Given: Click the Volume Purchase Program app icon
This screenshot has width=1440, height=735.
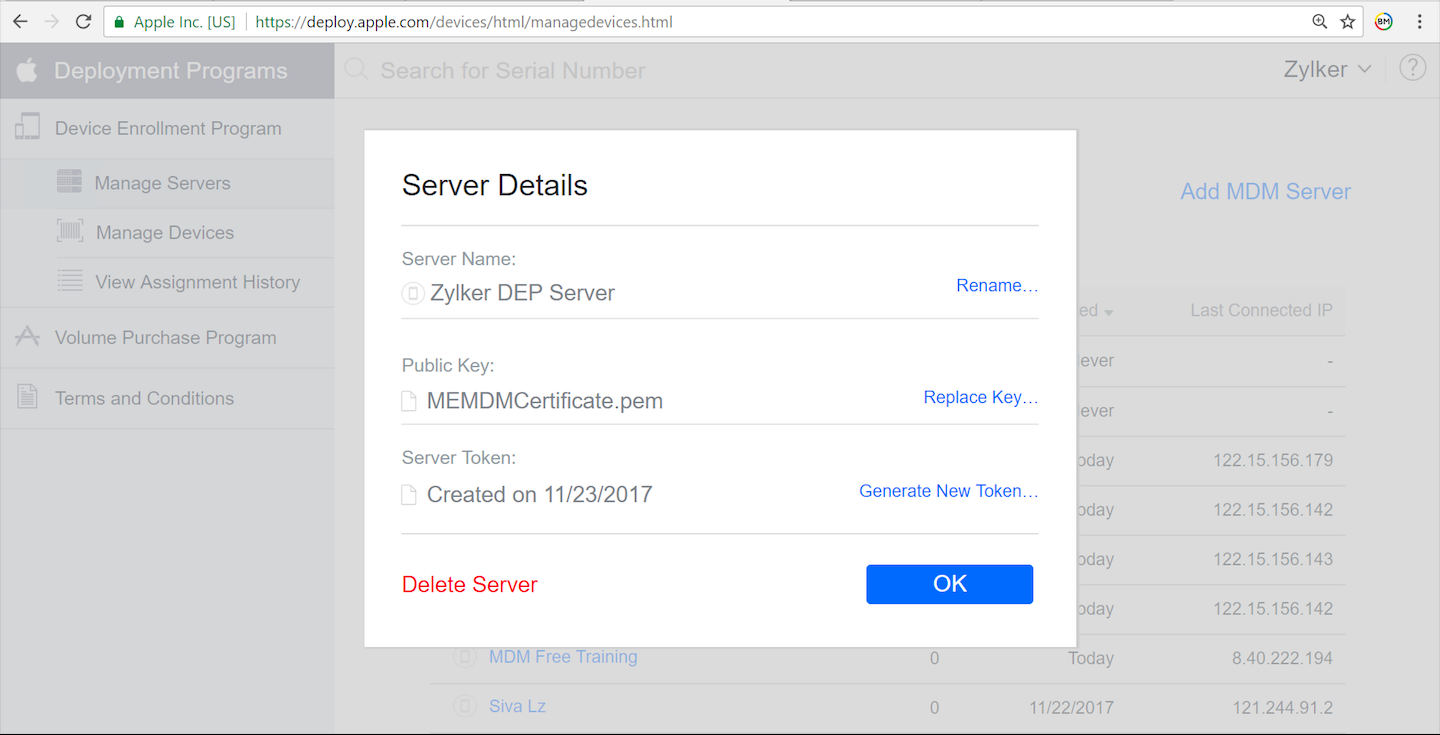Looking at the screenshot, I should pyautogui.click(x=27, y=337).
